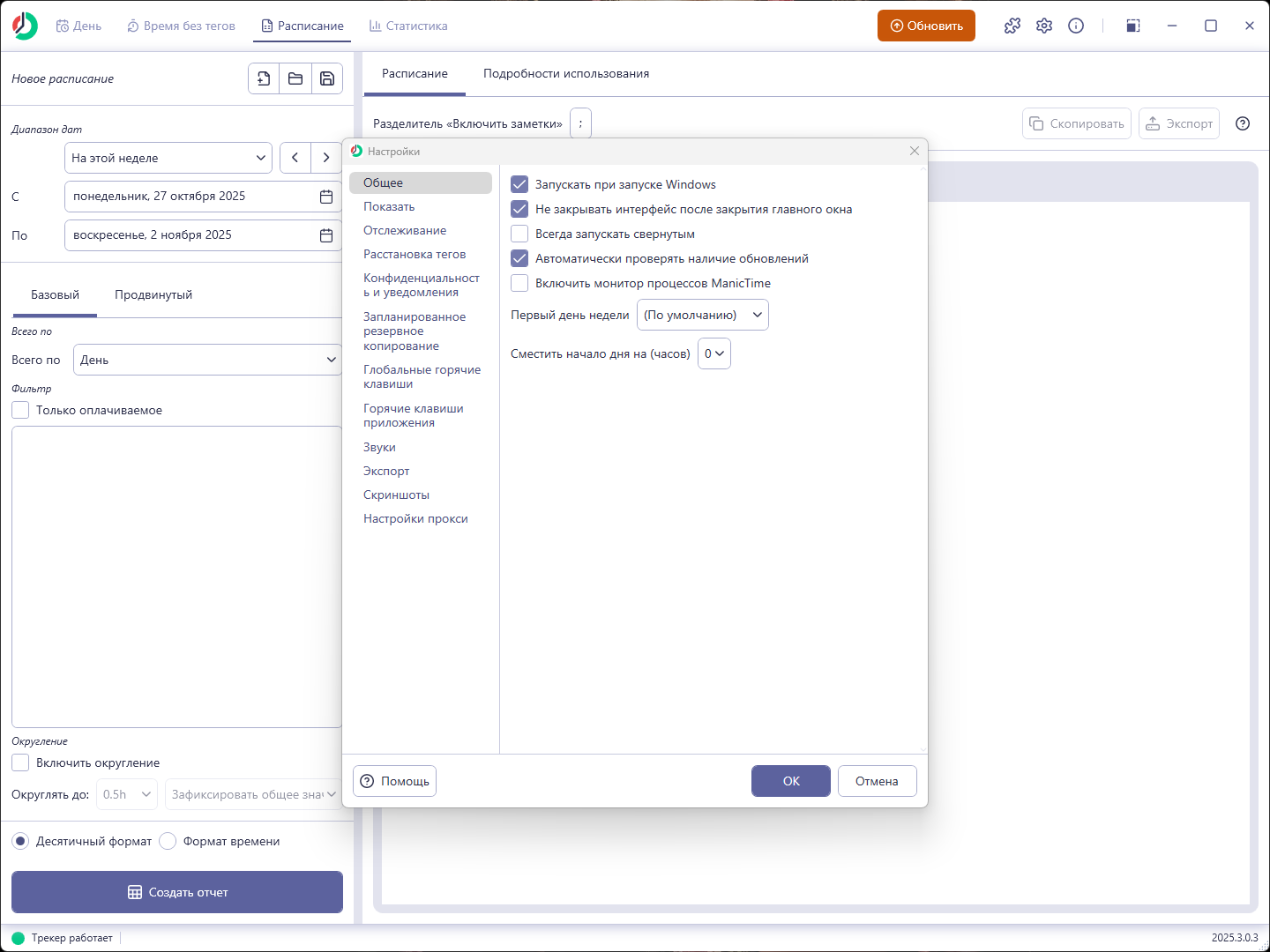Check the Только оплачиваемое filter box
This screenshot has height=952, width=1270.
pyautogui.click(x=20, y=410)
